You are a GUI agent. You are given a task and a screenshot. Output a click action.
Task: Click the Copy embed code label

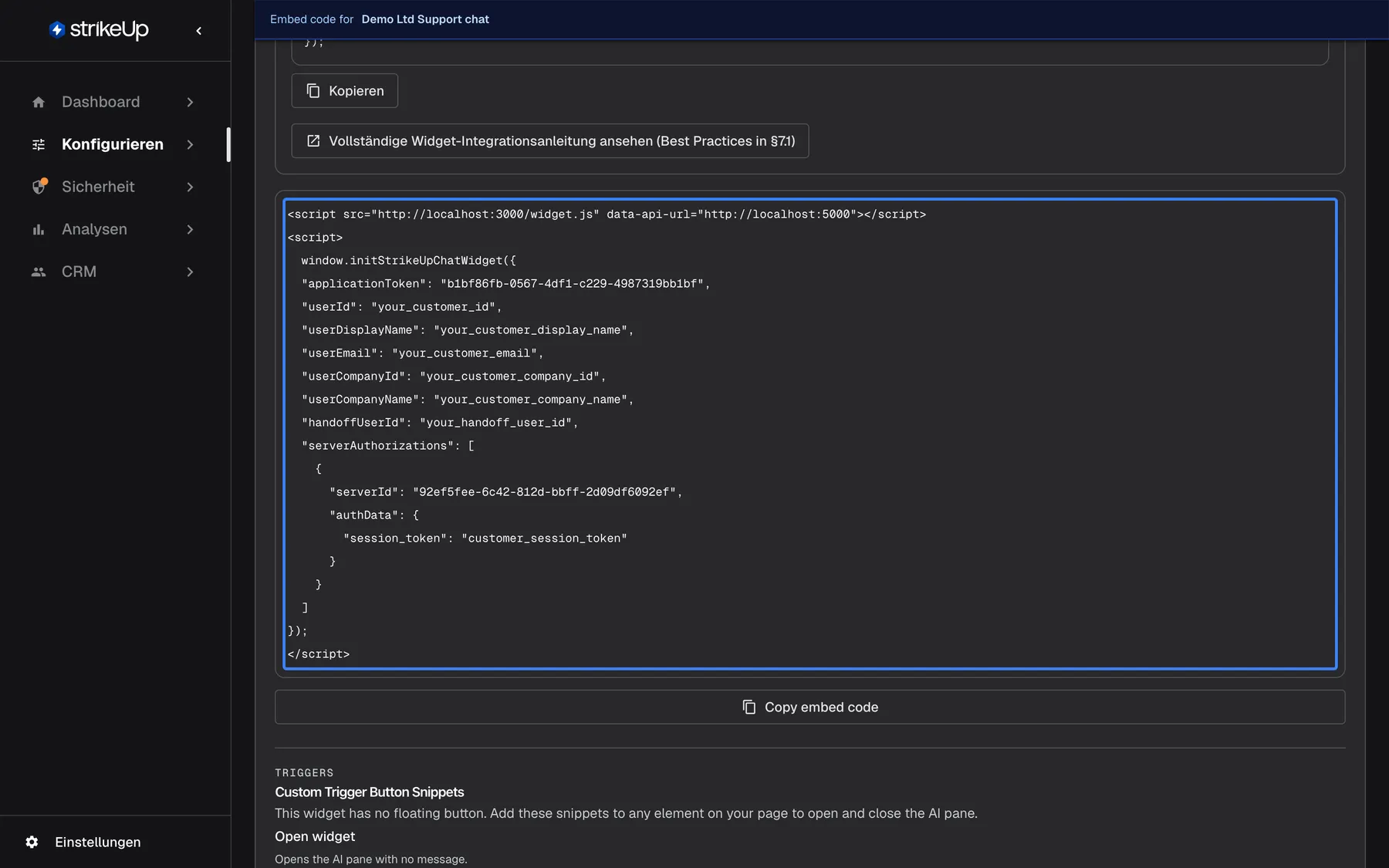coord(821,707)
